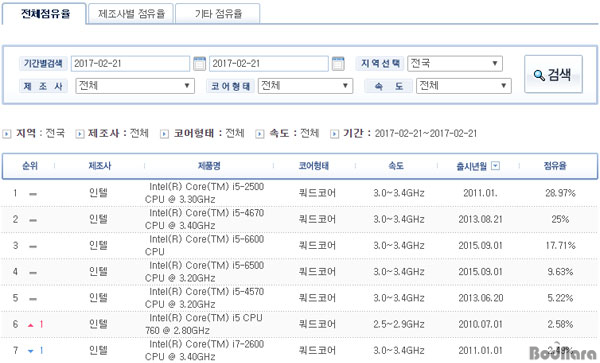The image size is (600, 363).
Task: Click the 2.58% share value
Action: pyautogui.click(x=560, y=324)
